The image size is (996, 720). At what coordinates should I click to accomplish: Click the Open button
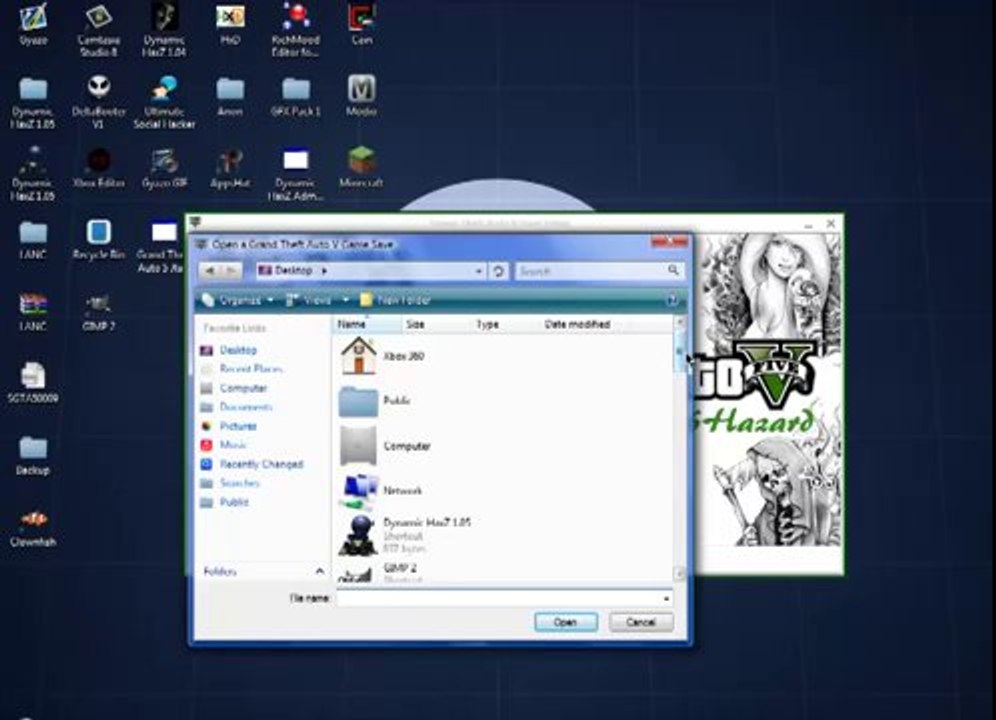[x=566, y=622]
